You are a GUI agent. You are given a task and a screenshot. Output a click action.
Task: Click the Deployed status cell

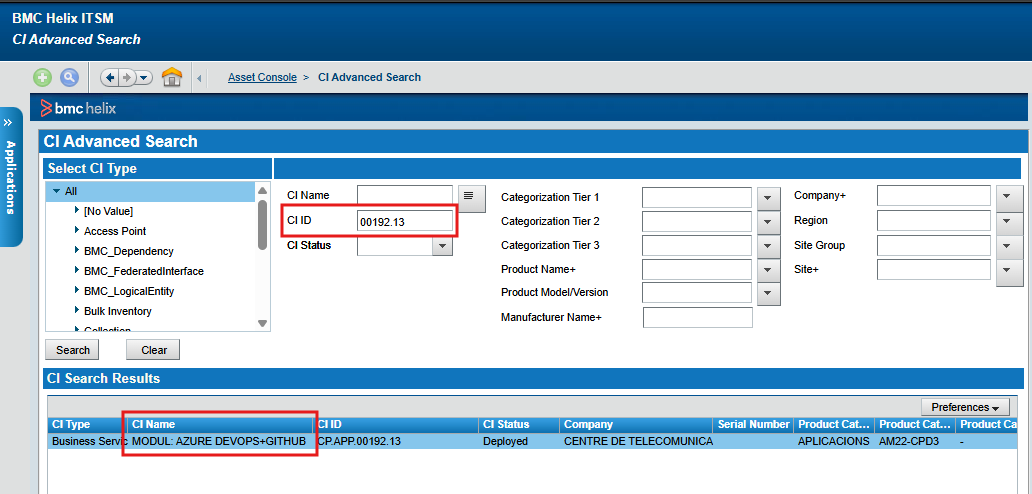click(x=519, y=441)
